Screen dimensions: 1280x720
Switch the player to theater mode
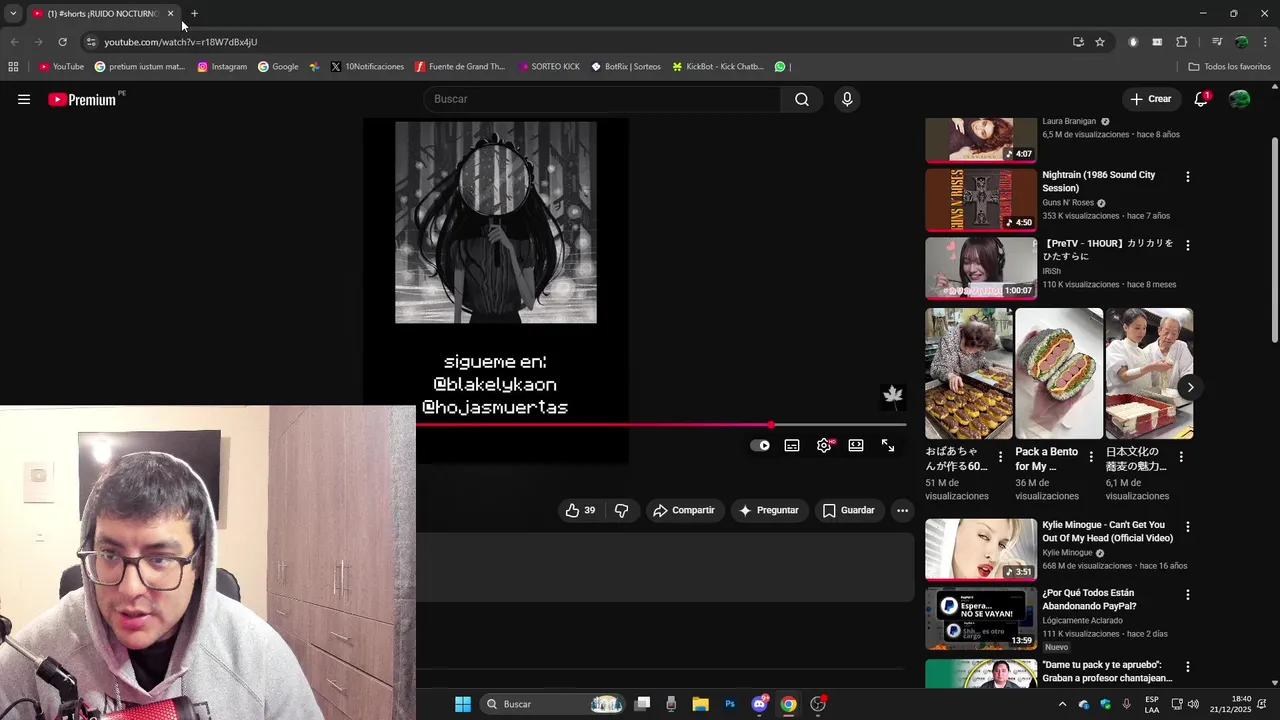click(x=856, y=445)
